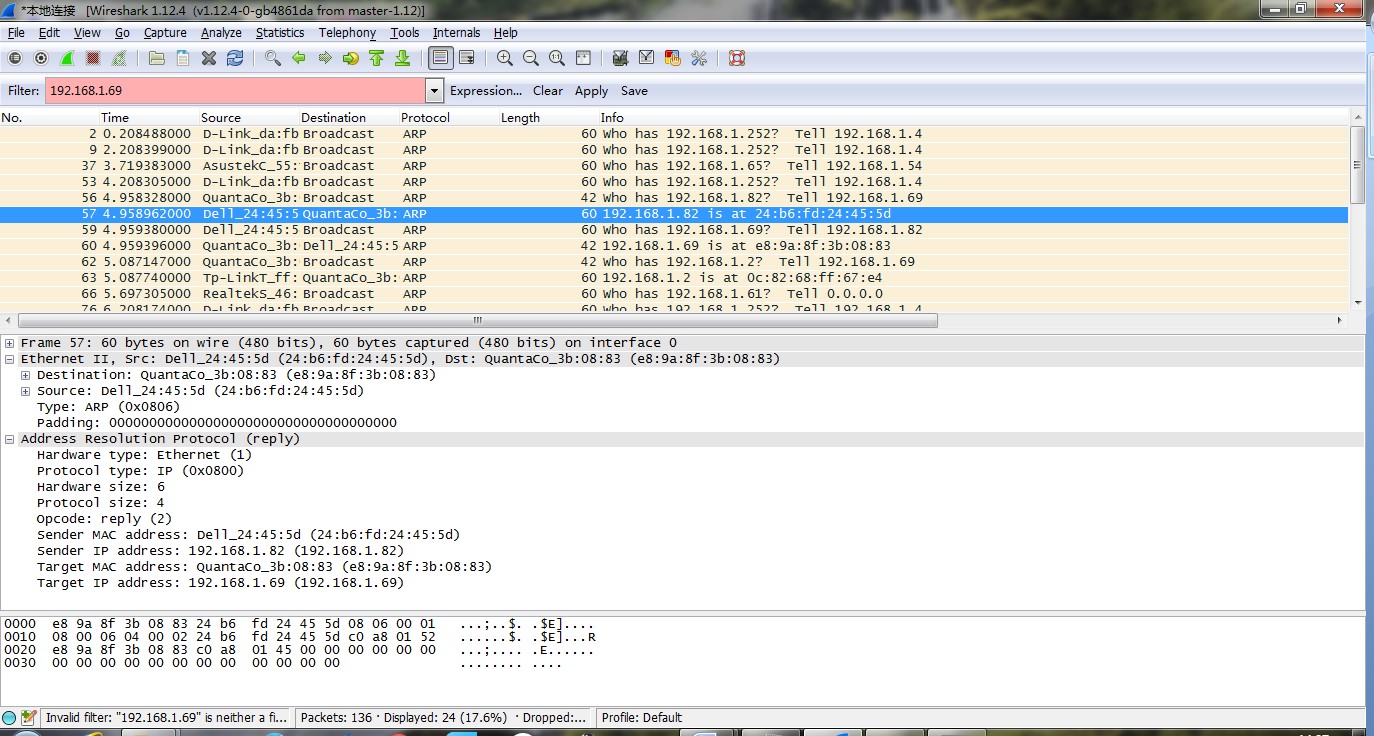Focus the red filter input field
The height and width of the screenshot is (736, 1374).
[235, 90]
